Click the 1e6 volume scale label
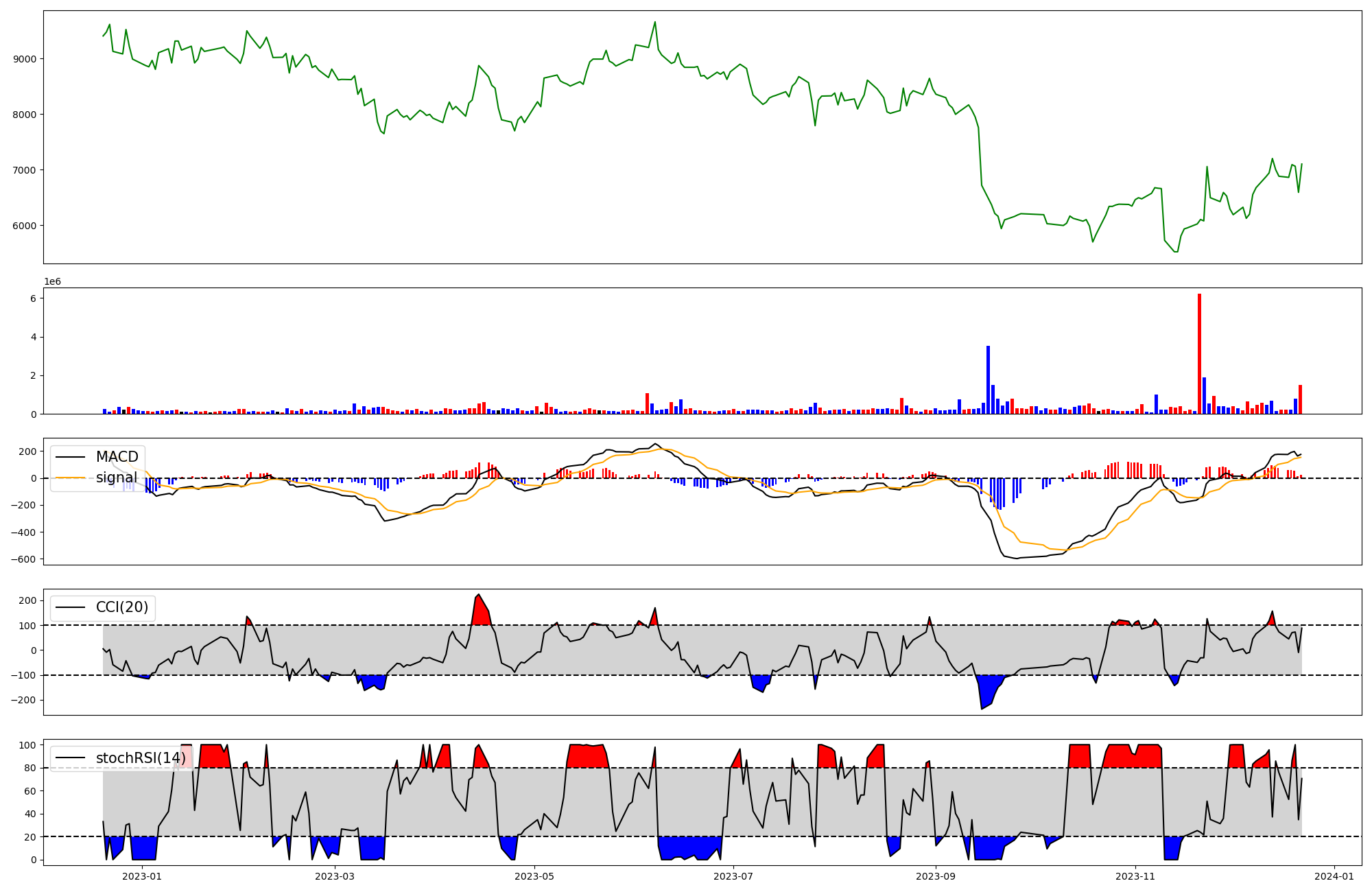The image size is (1372, 892). [53, 282]
